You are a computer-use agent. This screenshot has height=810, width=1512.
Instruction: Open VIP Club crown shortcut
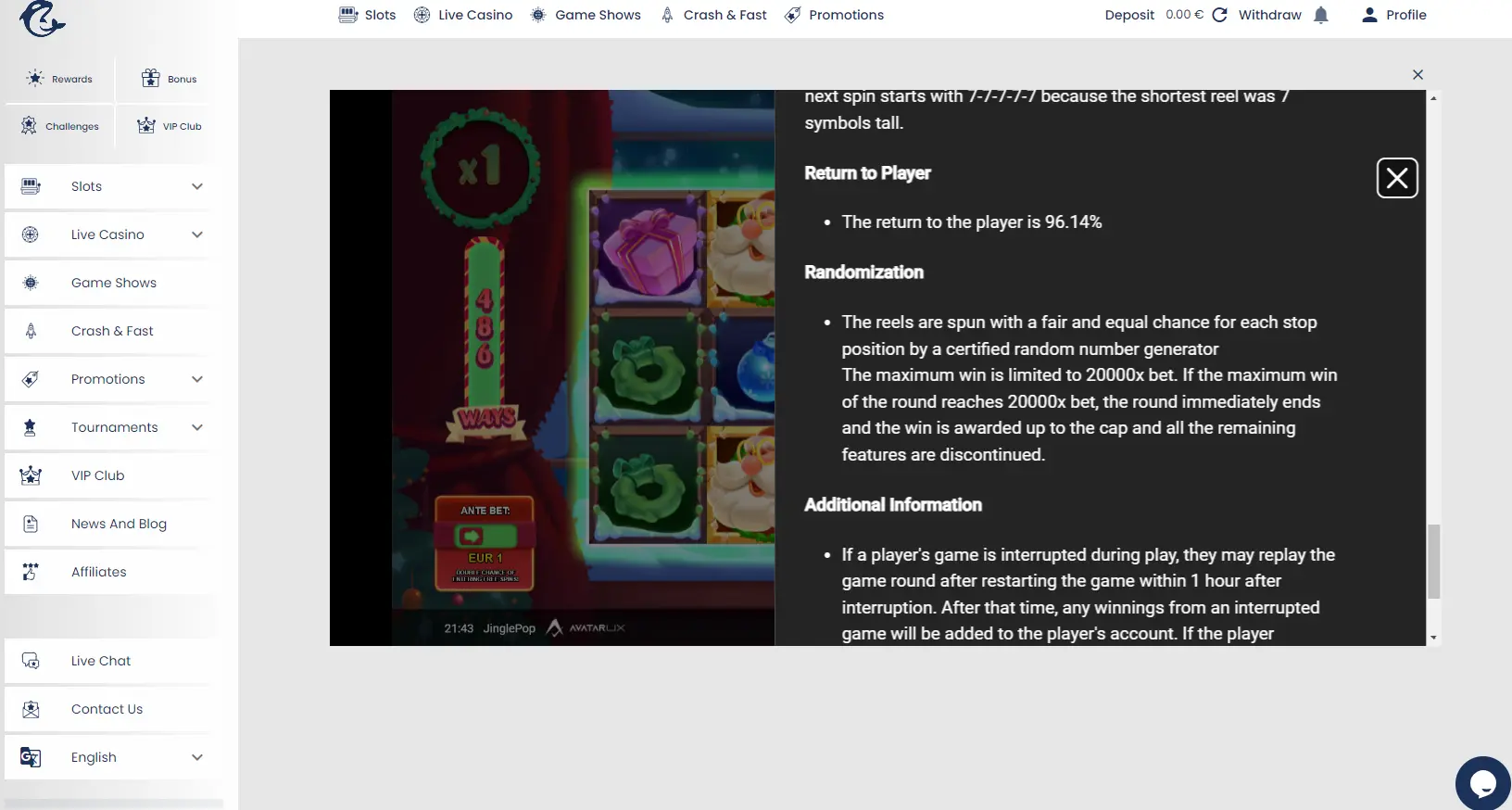[x=146, y=125]
